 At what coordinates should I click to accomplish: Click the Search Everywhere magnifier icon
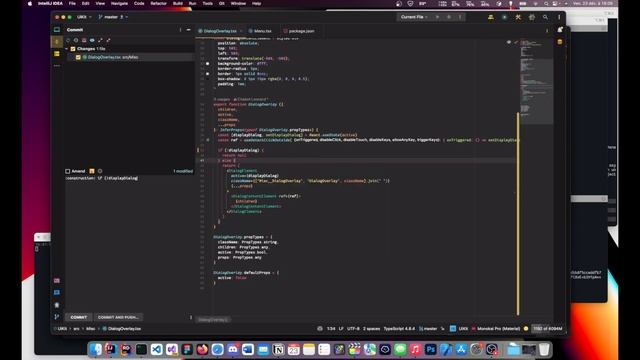(545, 17)
